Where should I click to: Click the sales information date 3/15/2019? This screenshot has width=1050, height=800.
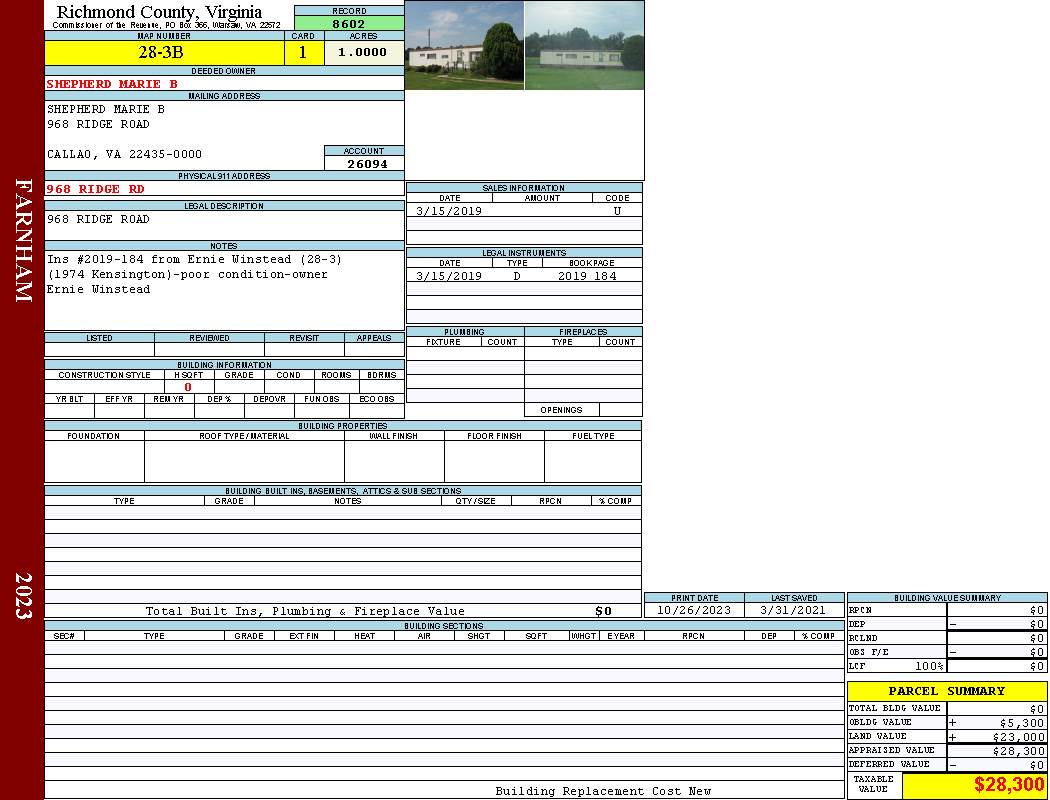449,211
